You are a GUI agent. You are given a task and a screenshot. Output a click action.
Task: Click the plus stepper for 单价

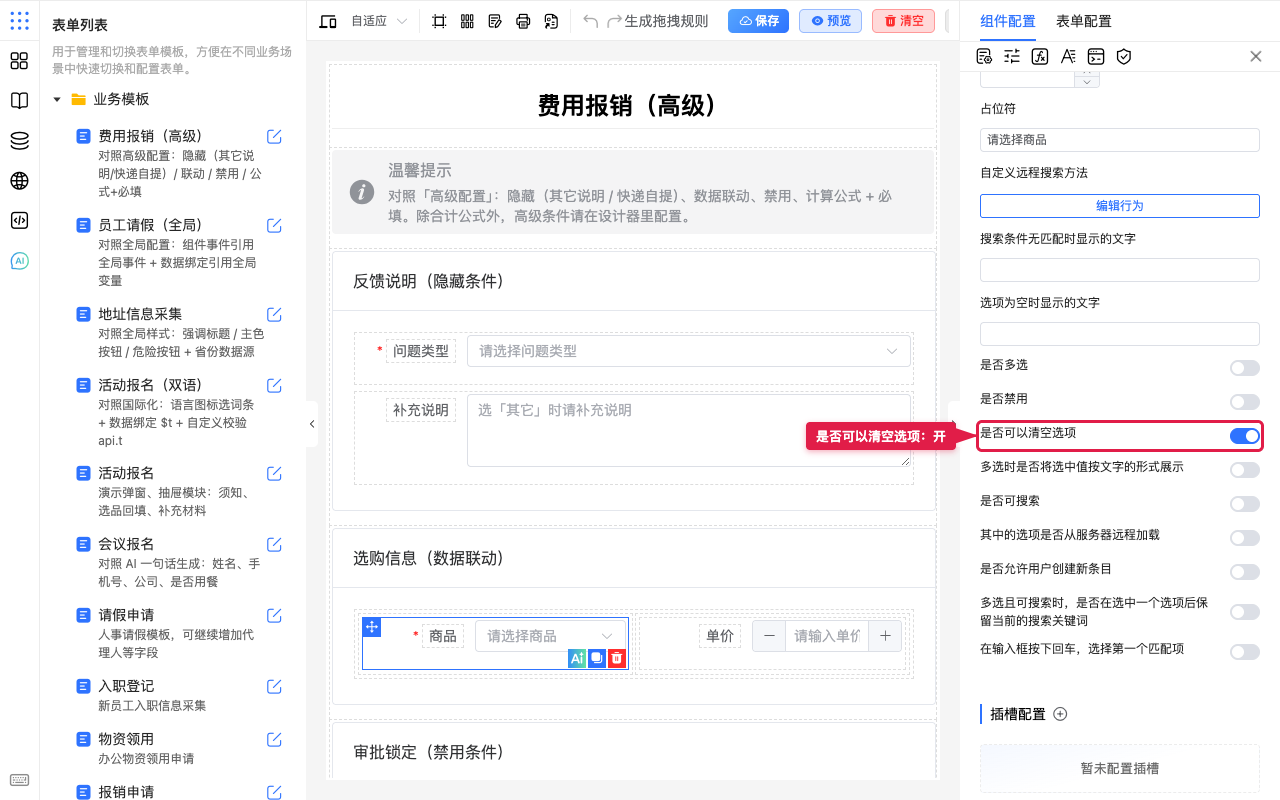pyautogui.click(x=886, y=636)
